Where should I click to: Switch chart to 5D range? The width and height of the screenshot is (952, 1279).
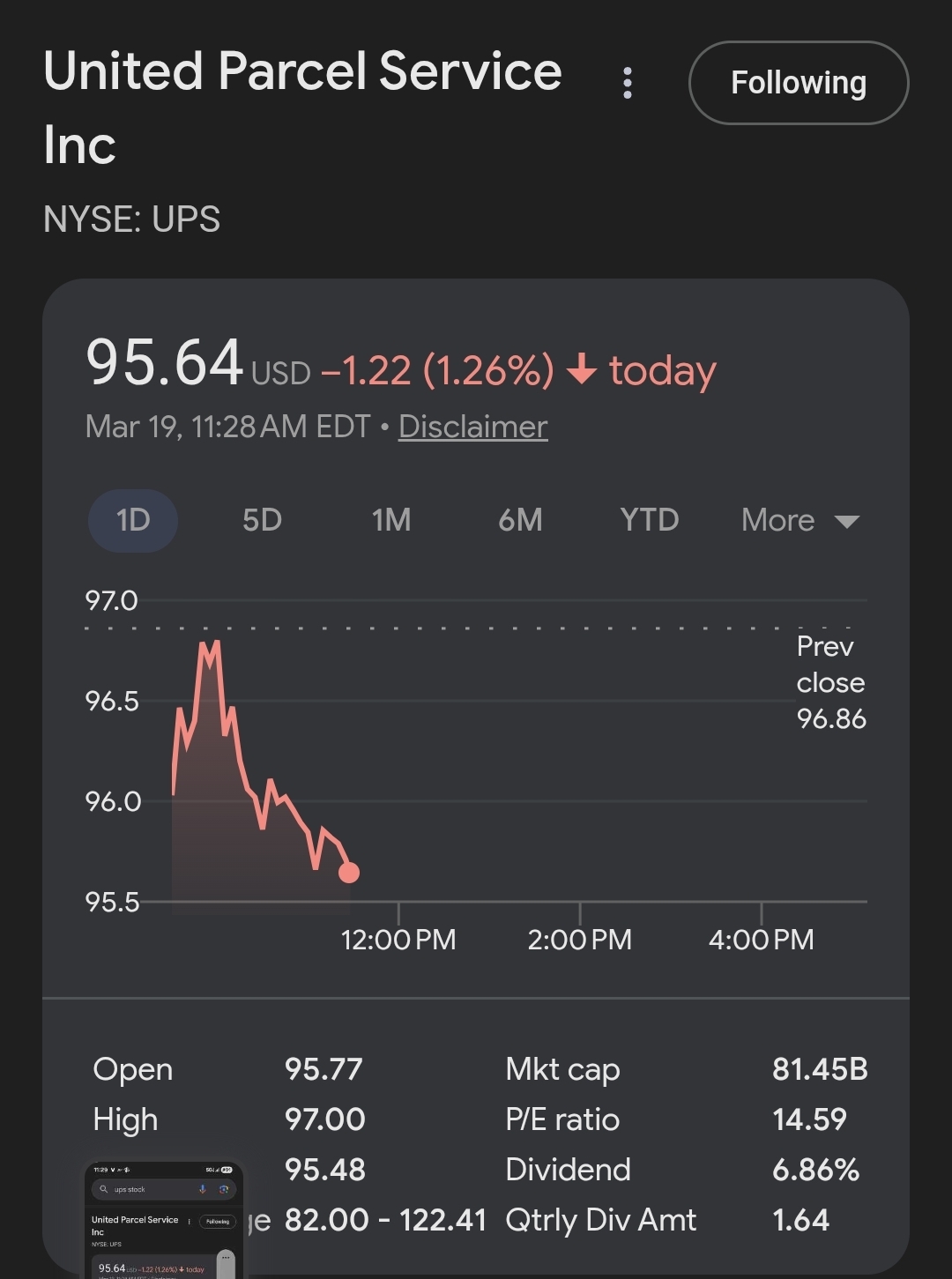tap(262, 520)
